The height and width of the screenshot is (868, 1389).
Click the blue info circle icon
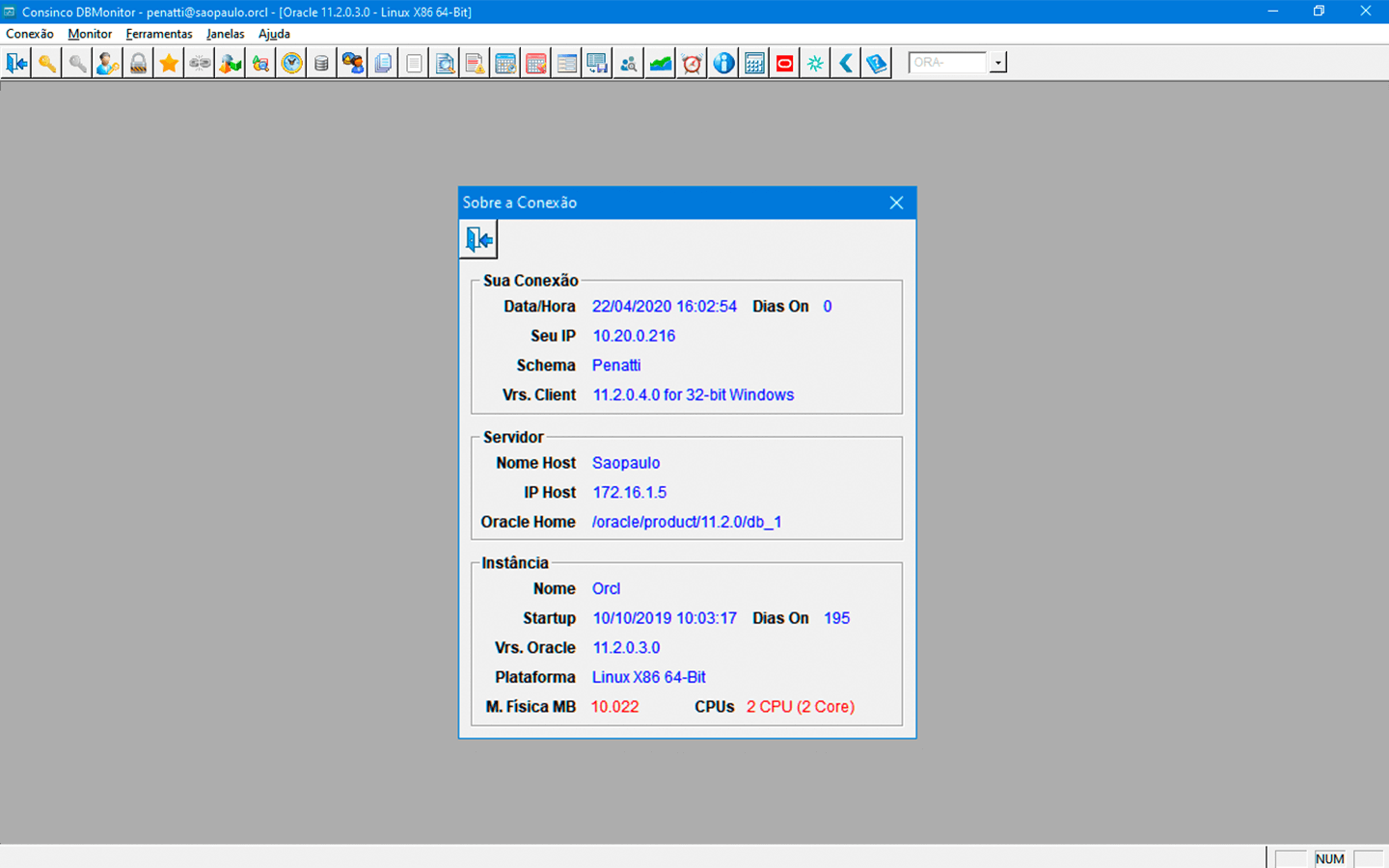tap(723, 64)
